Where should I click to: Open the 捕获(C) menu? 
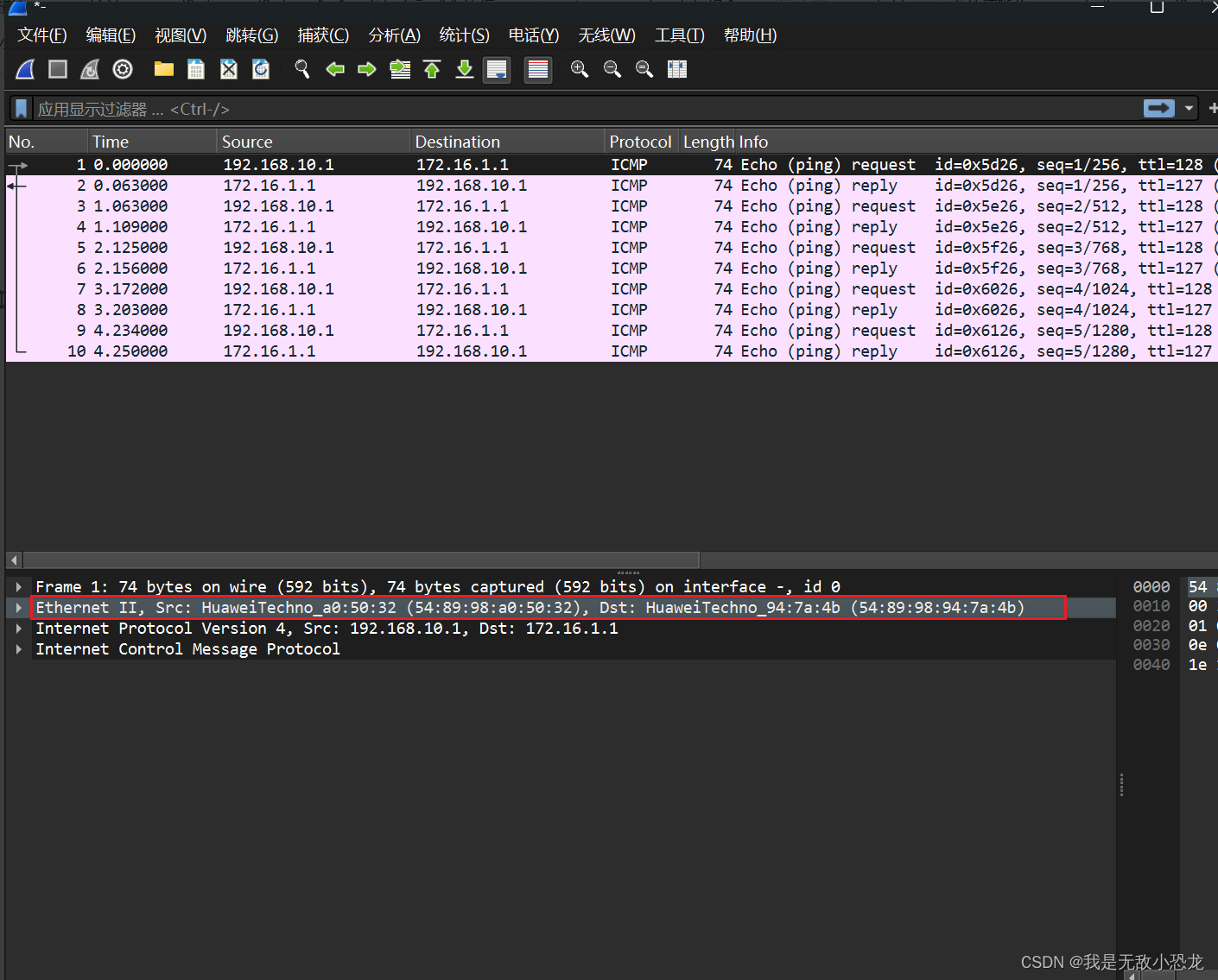[x=323, y=35]
